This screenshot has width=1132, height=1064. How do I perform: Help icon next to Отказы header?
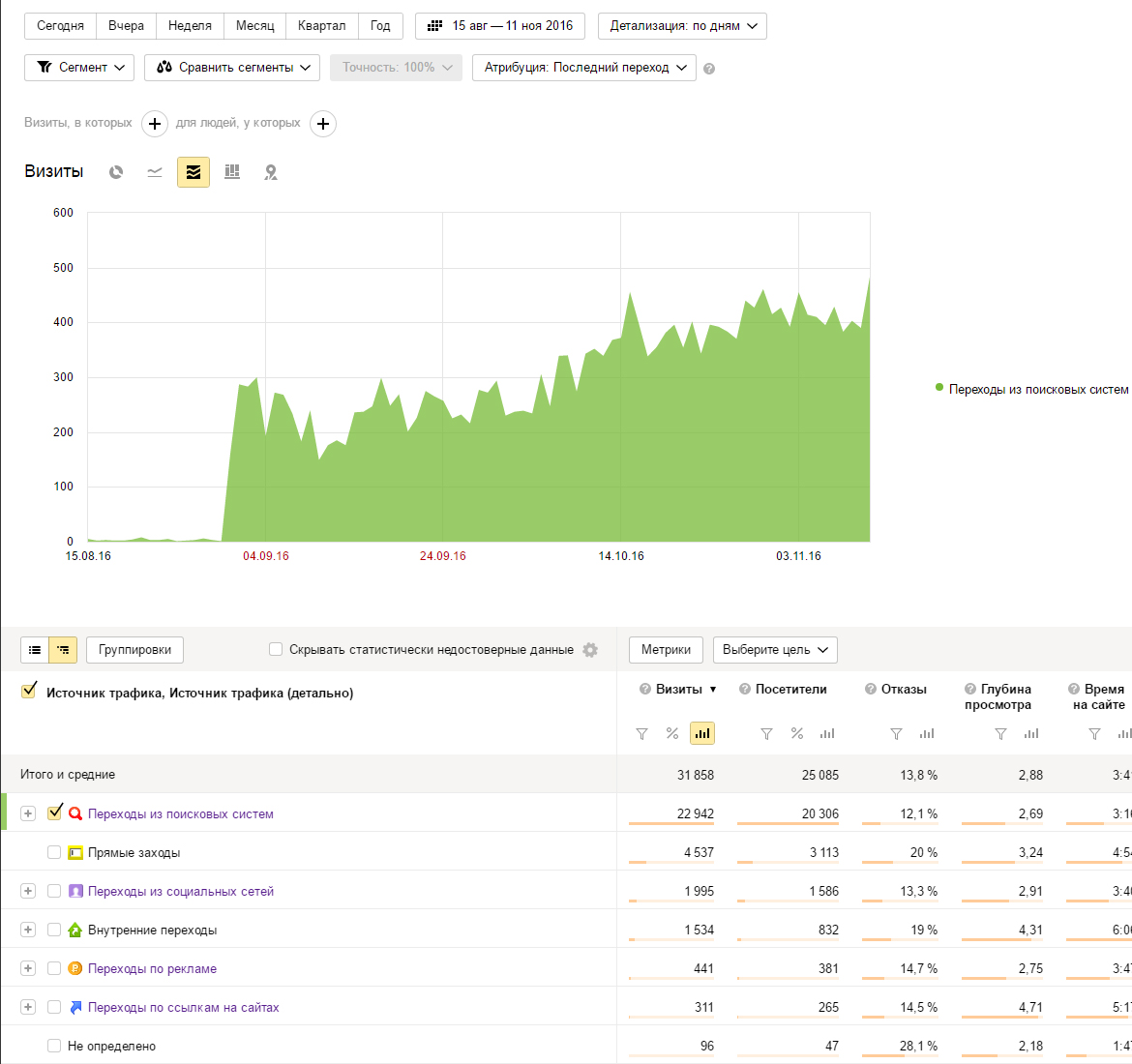871,690
